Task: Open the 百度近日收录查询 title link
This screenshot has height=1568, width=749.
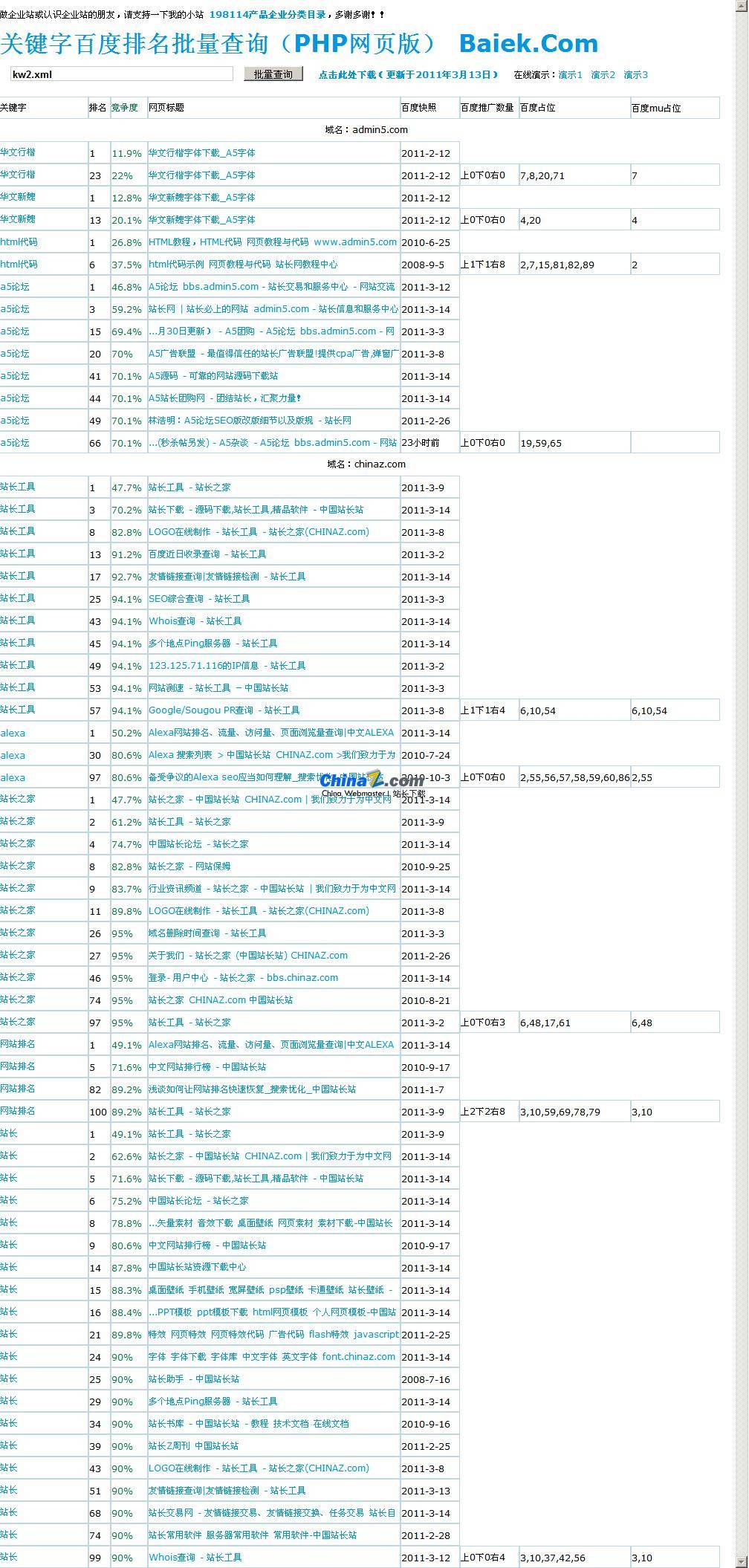Action: (x=207, y=554)
